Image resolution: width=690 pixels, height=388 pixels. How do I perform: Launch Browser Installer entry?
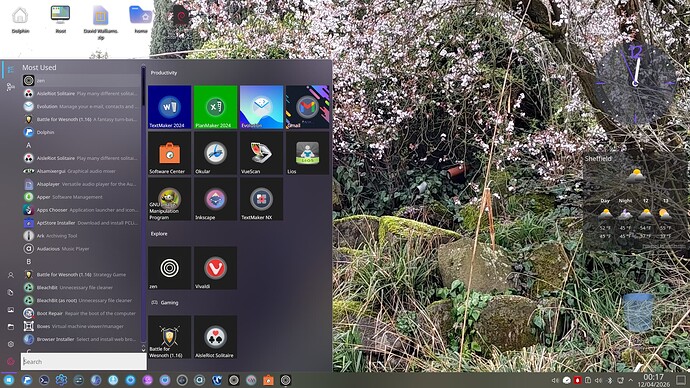pyautogui.click(x=81, y=339)
